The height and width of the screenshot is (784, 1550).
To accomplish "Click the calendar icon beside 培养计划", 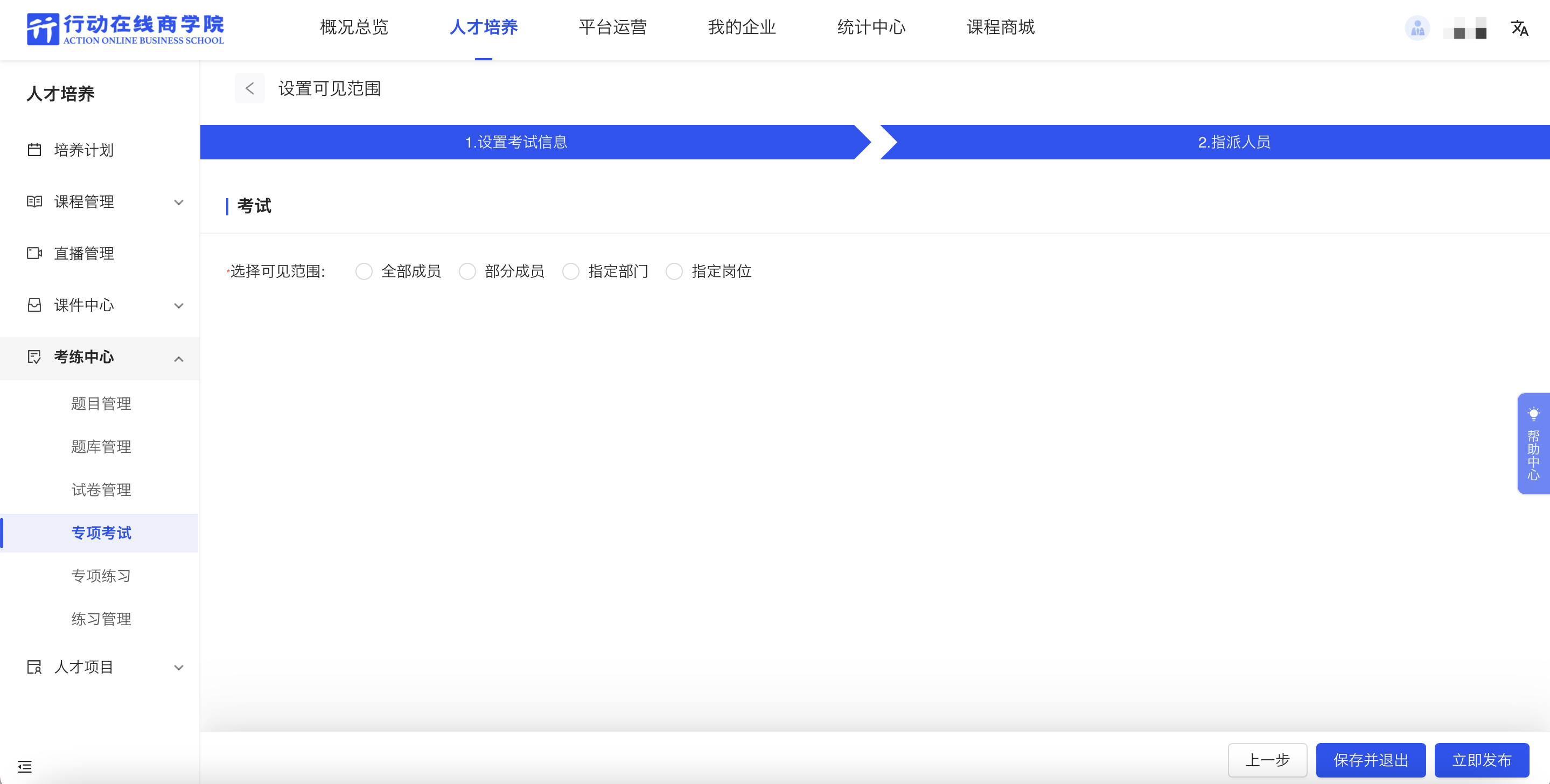I will [x=34, y=150].
